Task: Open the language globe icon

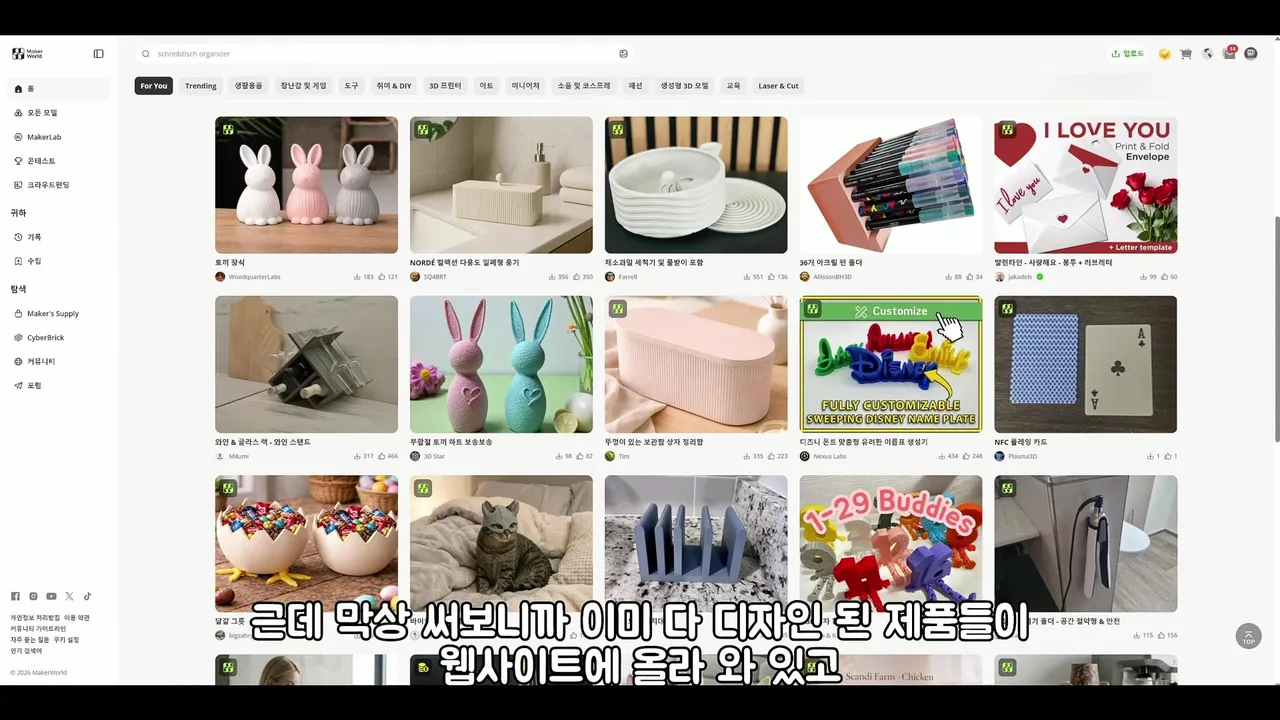Action: pyautogui.click(x=1208, y=54)
